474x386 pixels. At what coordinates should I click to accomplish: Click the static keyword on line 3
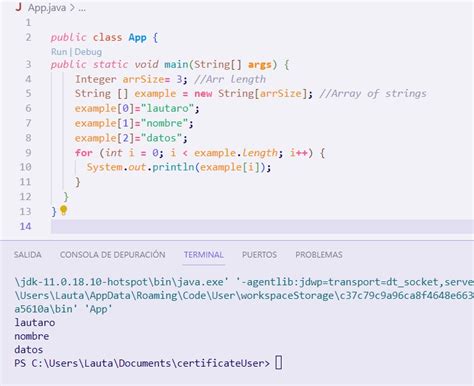110,64
